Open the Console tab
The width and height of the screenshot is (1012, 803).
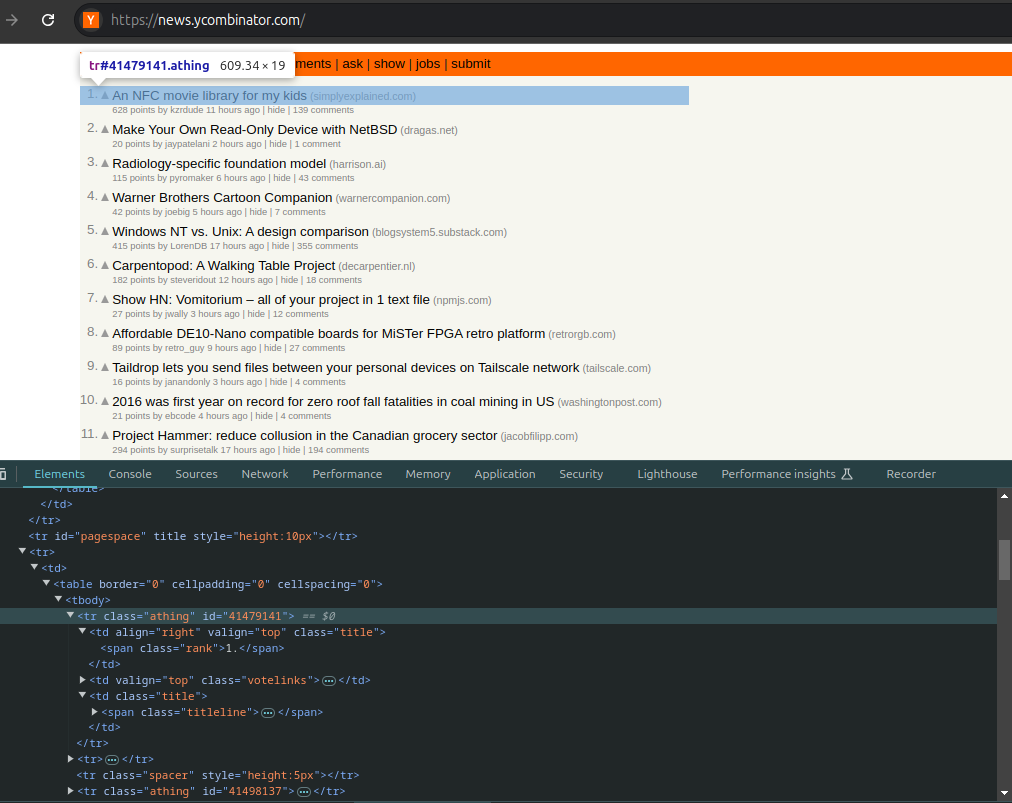tap(130, 474)
